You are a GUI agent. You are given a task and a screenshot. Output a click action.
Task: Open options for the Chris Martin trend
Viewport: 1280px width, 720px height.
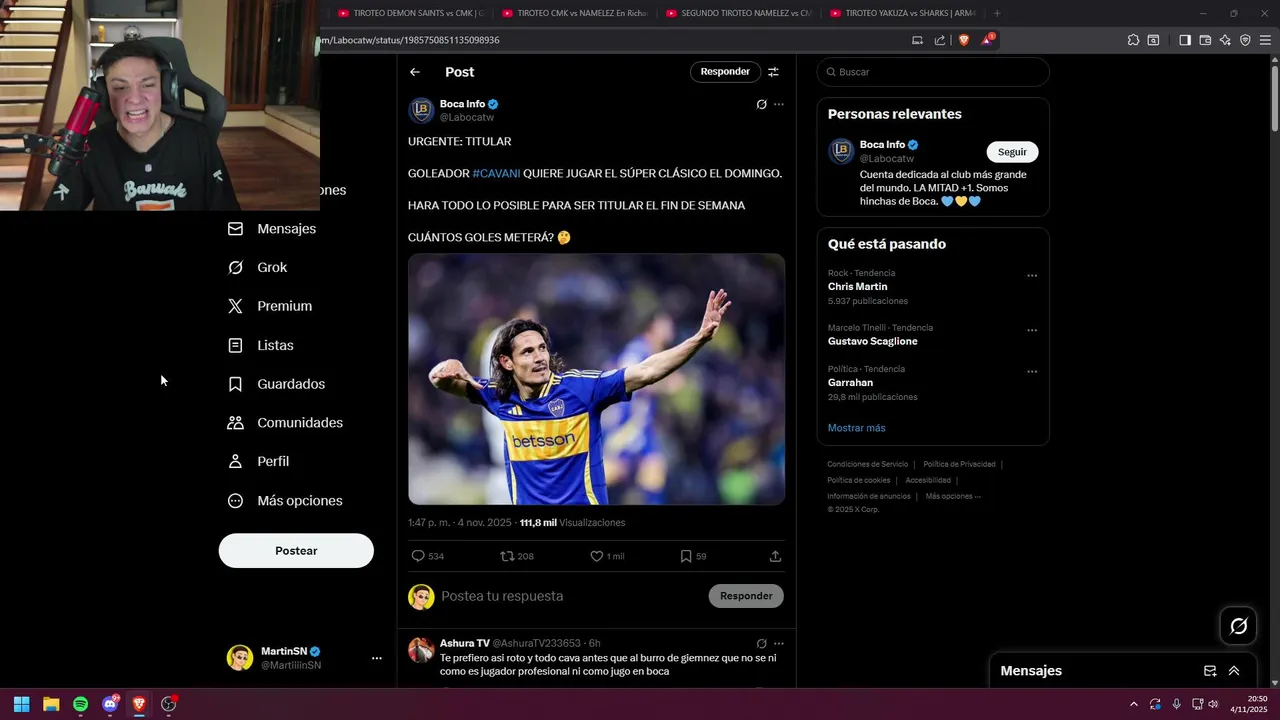pyautogui.click(x=1032, y=276)
